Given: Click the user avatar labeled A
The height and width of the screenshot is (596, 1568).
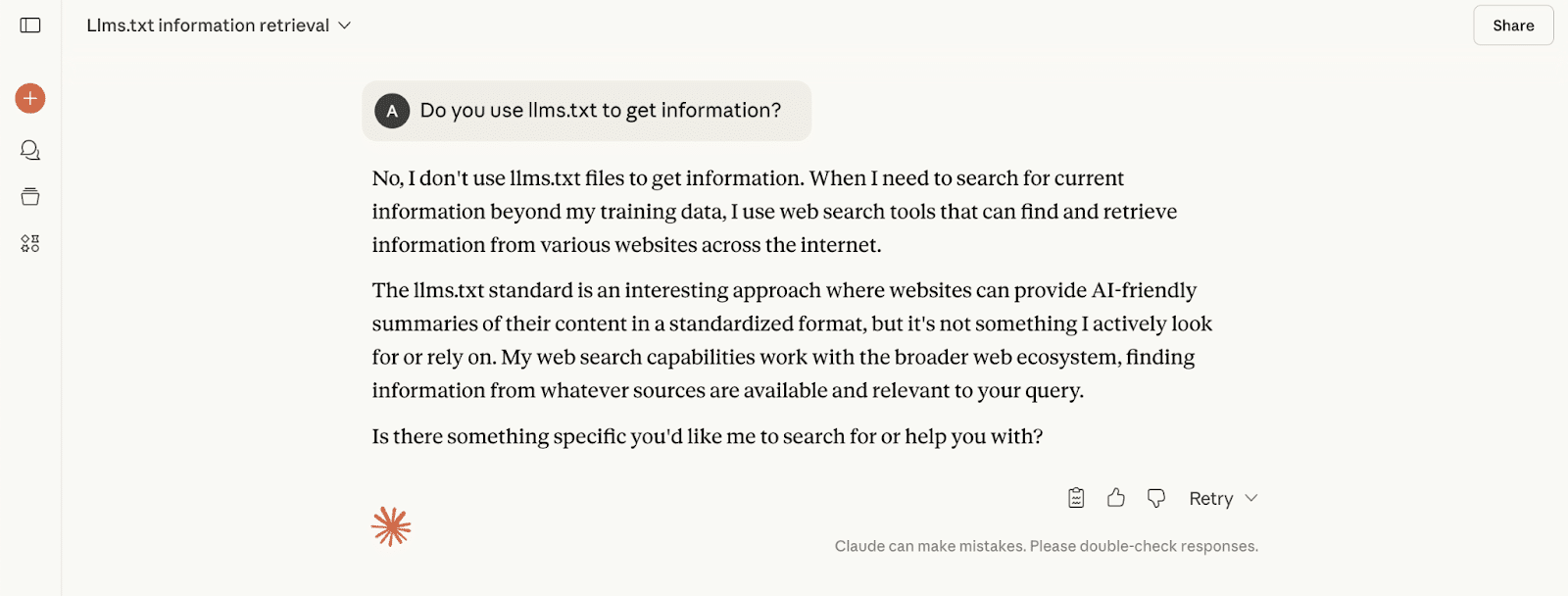Looking at the screenshot, I should point(392,111).
